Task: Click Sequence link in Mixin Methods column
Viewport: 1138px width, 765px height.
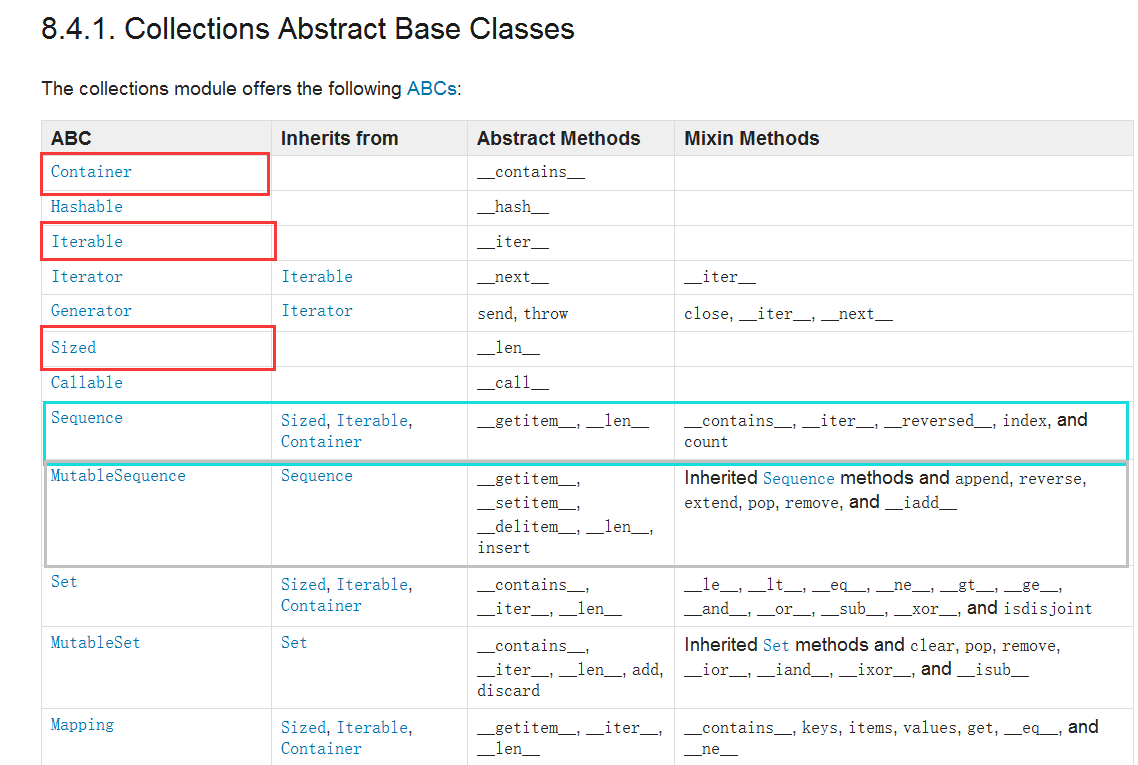Action: pyautogui.click(x=799, y=479)
